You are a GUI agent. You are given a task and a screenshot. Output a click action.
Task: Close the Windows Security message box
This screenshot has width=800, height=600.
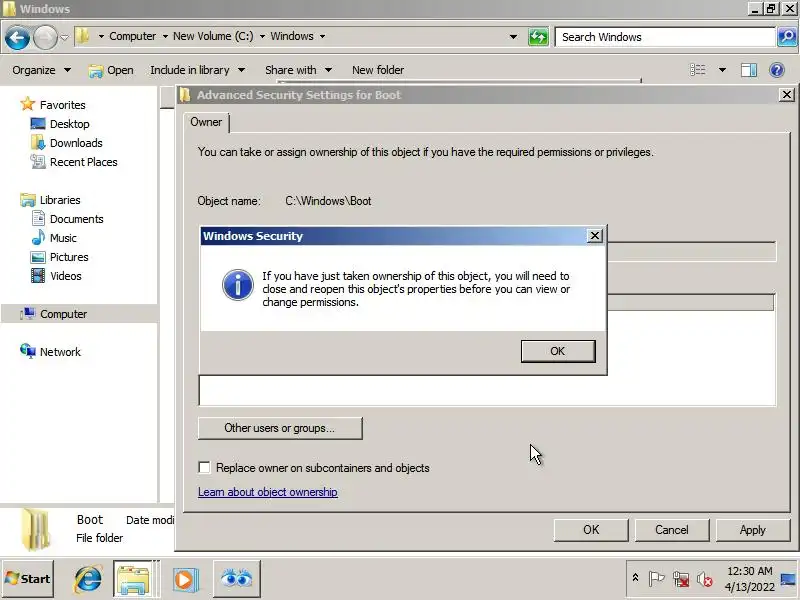[x=594, y=236]
